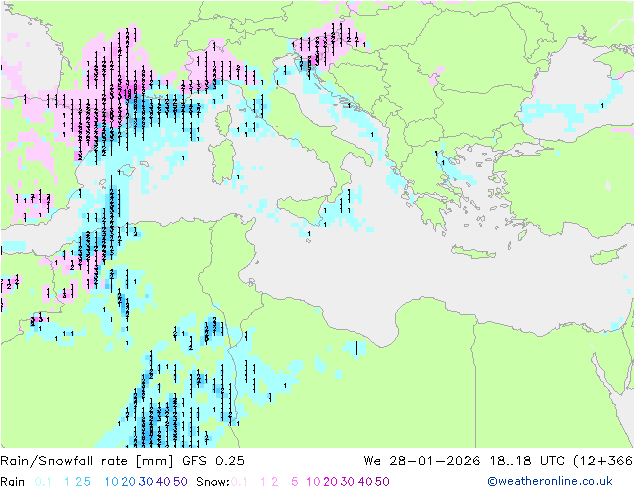The image size is (634, 490).
Task: Click the snow legend 50 value
Action: pyautogui.click(x=382, y=482)
